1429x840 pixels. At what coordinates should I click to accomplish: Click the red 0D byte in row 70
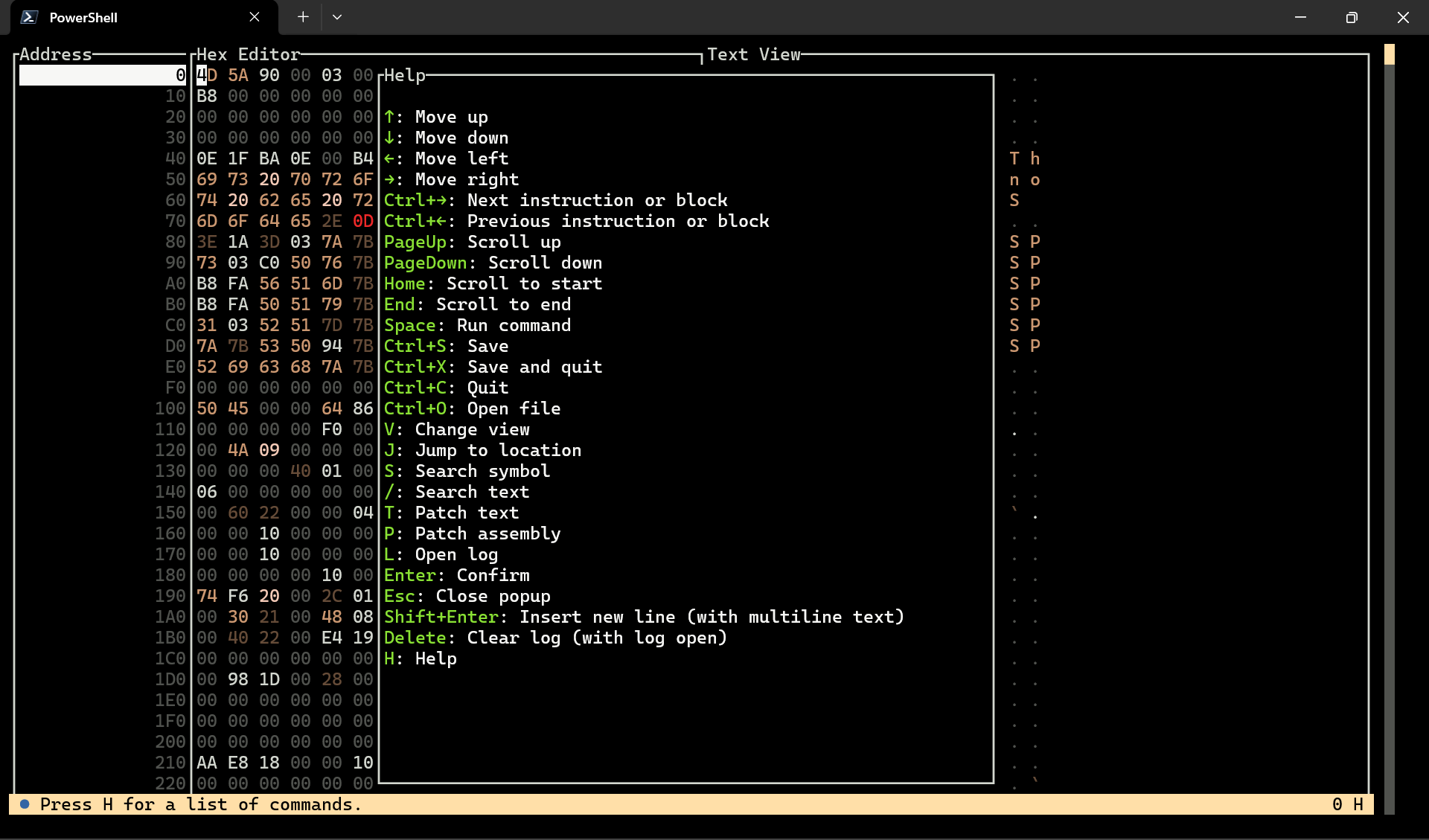363,221
